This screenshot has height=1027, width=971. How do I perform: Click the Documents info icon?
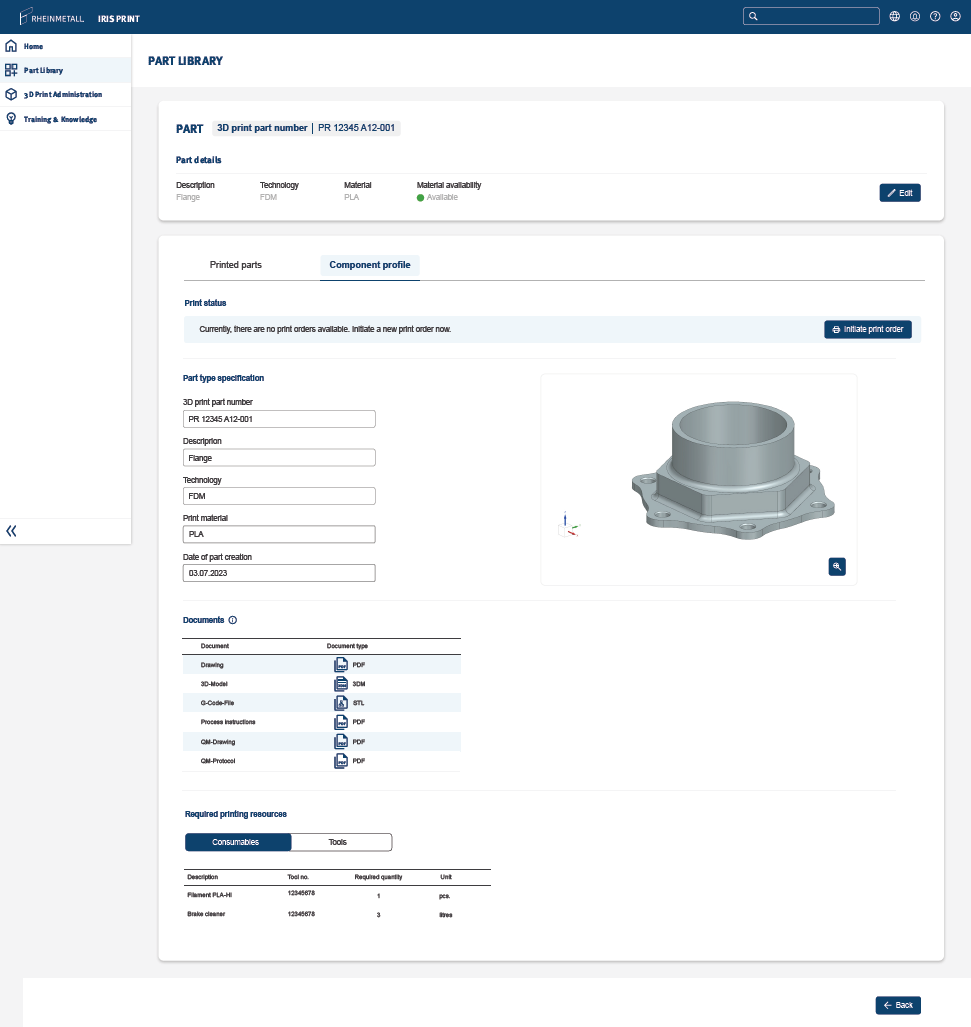tap(233, 620)
